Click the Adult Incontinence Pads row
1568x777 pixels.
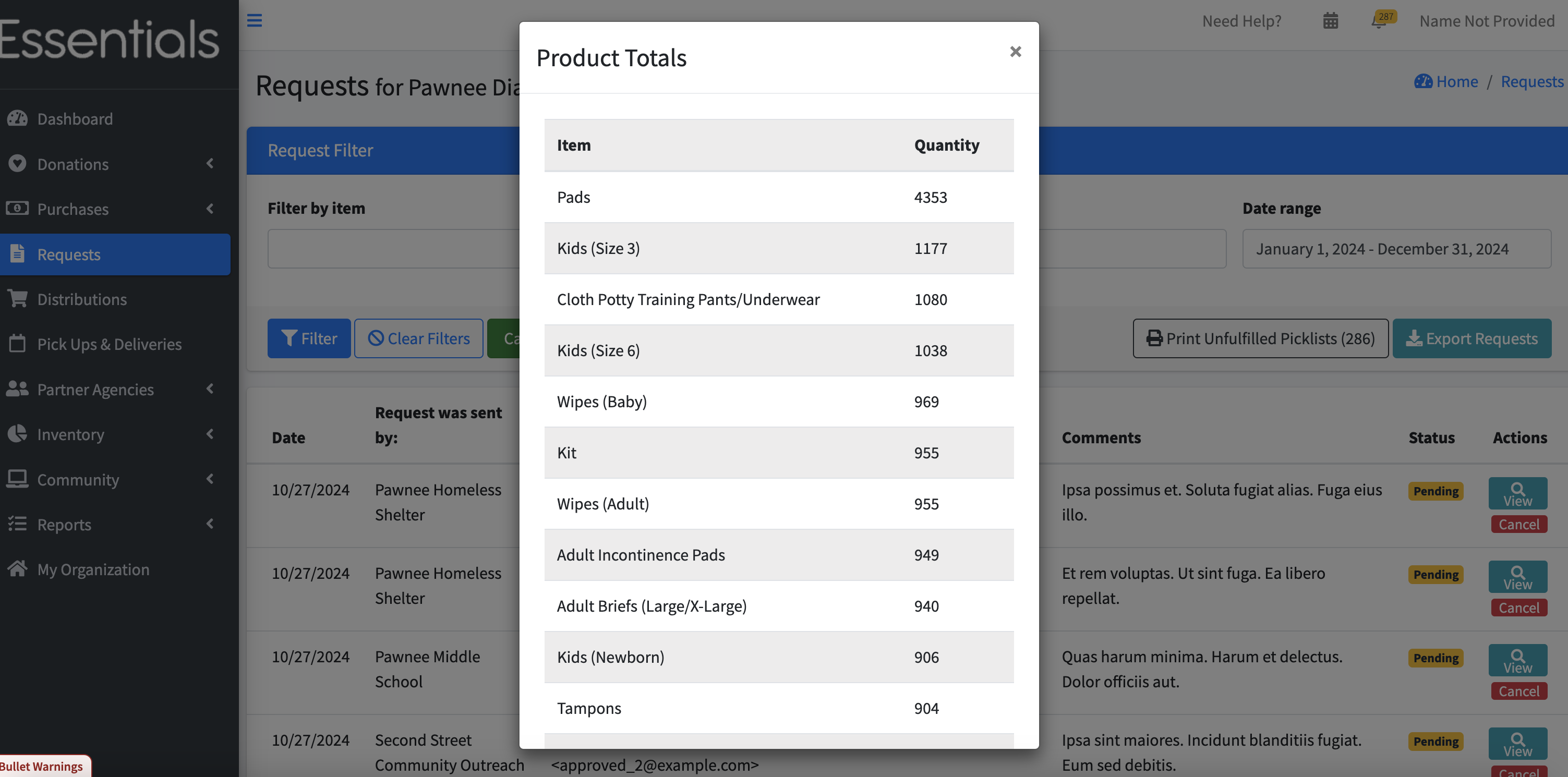778,555
